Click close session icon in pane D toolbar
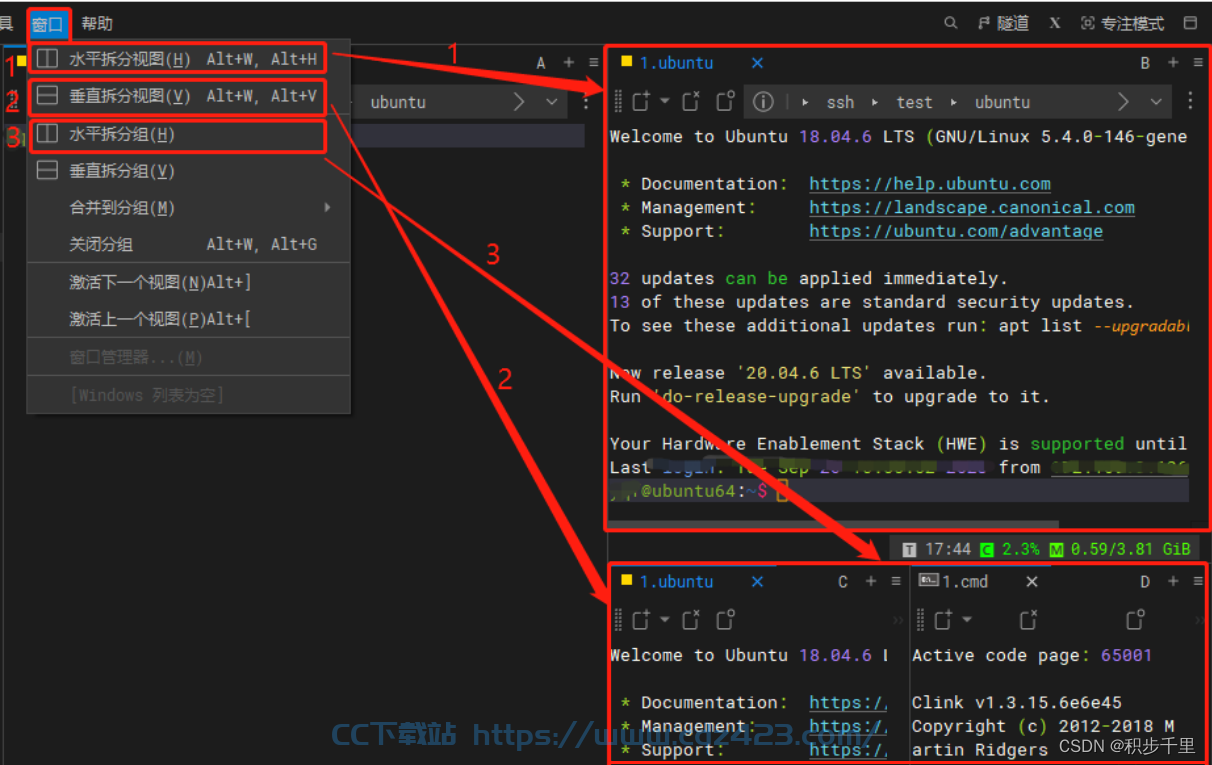This screenshot has width=1212, height=765. [x=1028, y=620]
